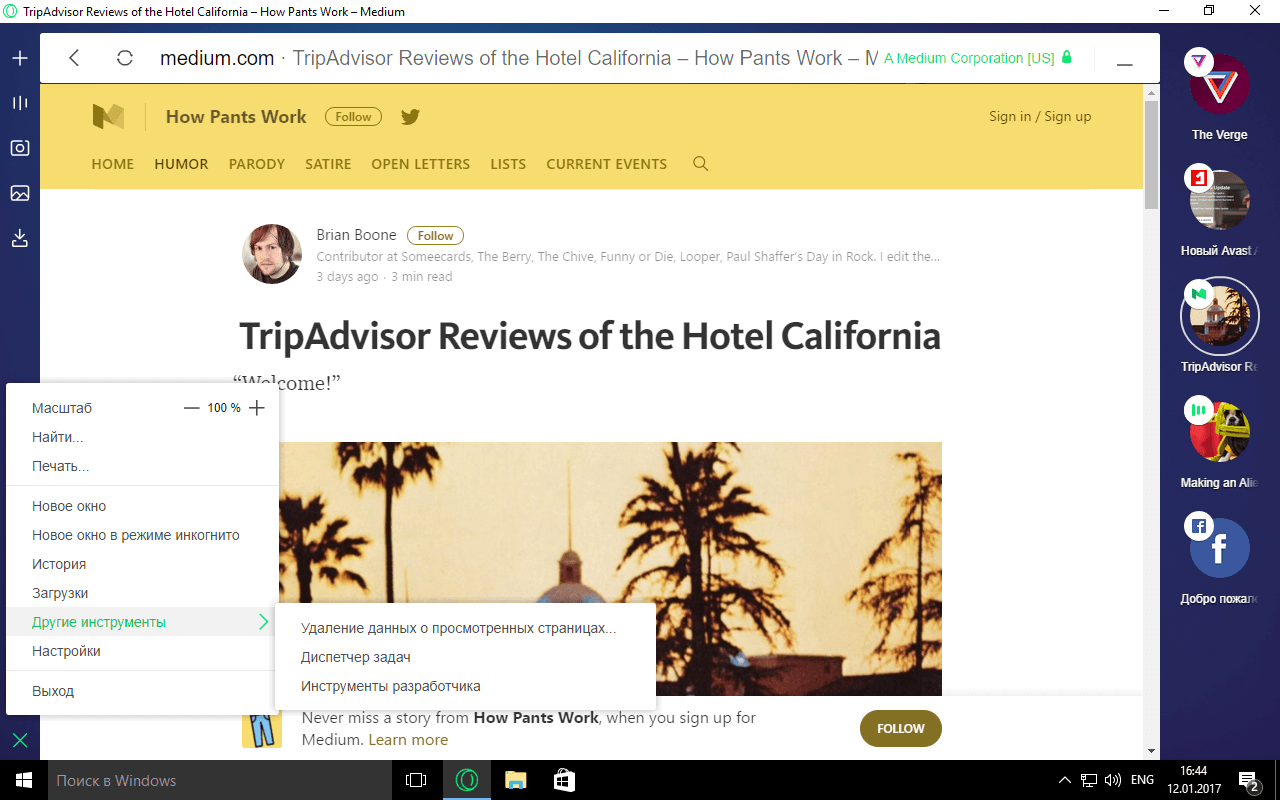Decrease zoom with the minus stepper
The image size is (1280, 800).
(x=192, y=408)
